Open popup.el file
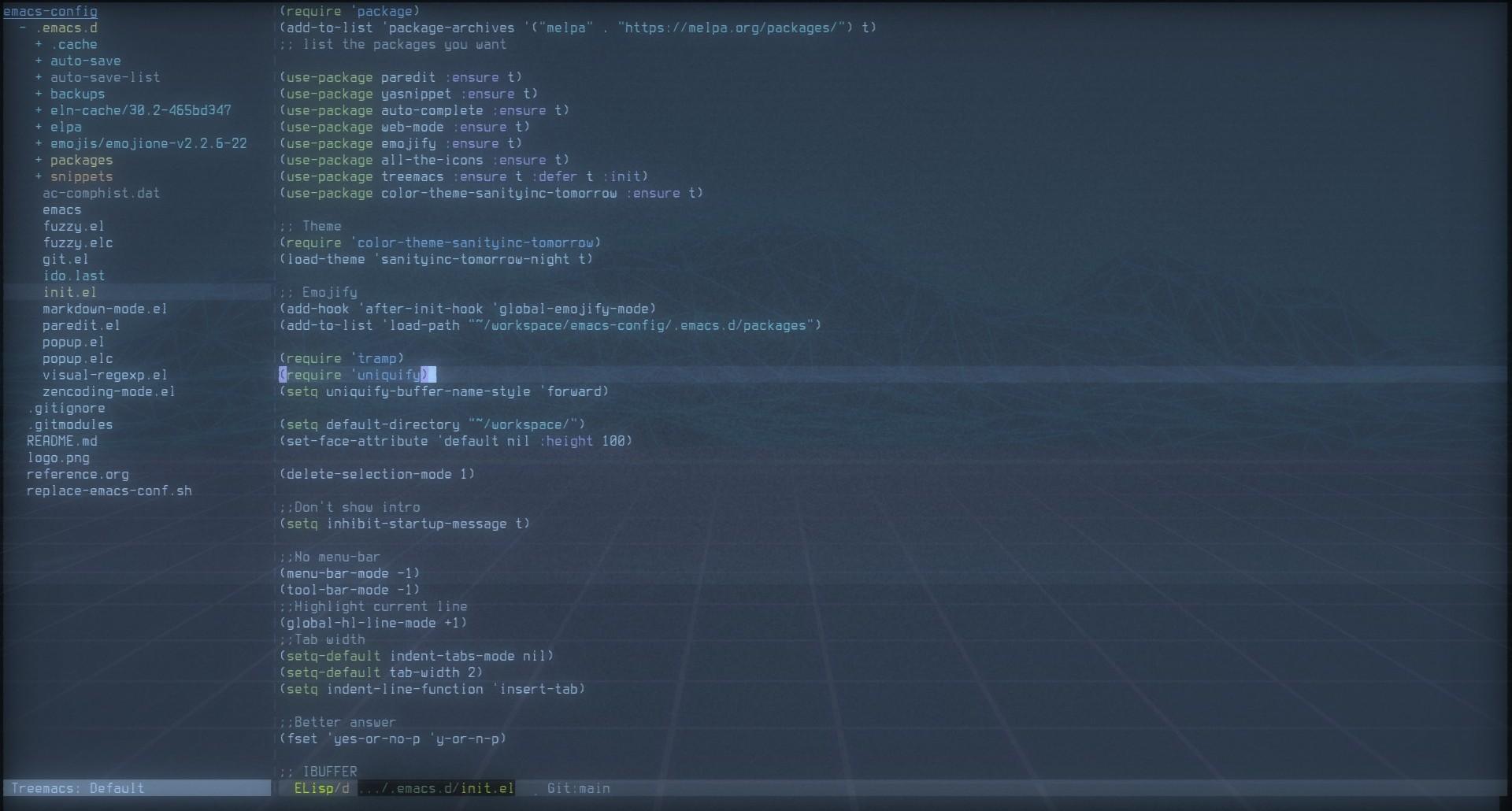This screenshot has width=1512, height=811. (73, 342)
